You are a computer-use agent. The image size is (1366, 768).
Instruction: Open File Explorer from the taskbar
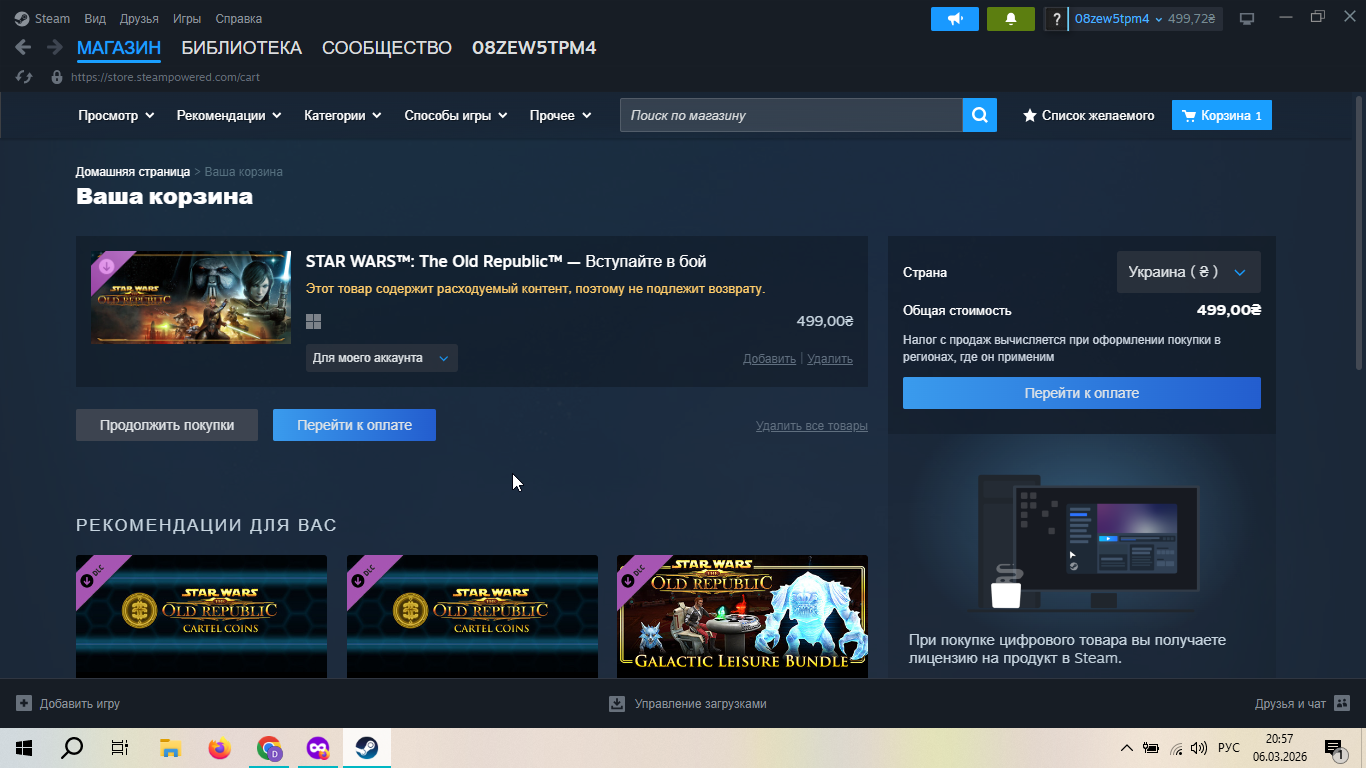pyautogui.click(x=170, y=748)
